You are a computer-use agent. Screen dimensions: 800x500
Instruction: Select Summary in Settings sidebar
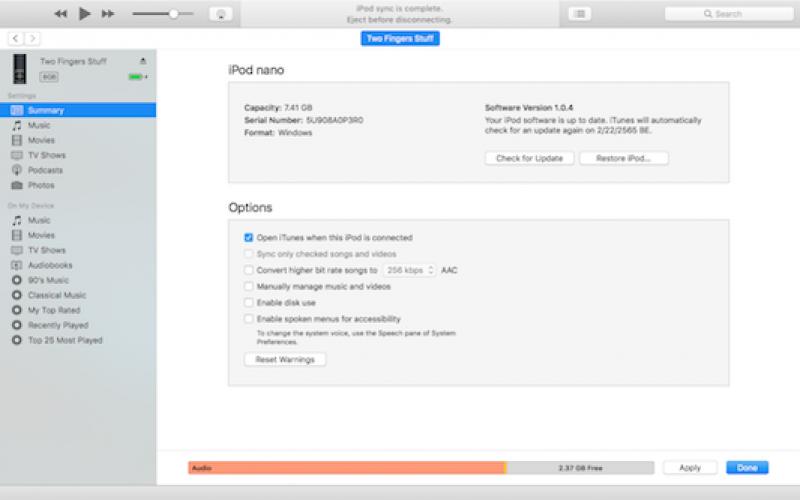click(78, 110)
